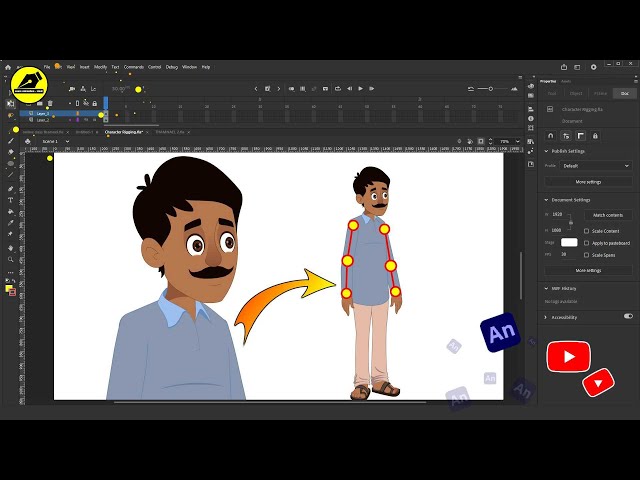Open the Assets panel tab
The image size is (640, 480).
point(566,81)
